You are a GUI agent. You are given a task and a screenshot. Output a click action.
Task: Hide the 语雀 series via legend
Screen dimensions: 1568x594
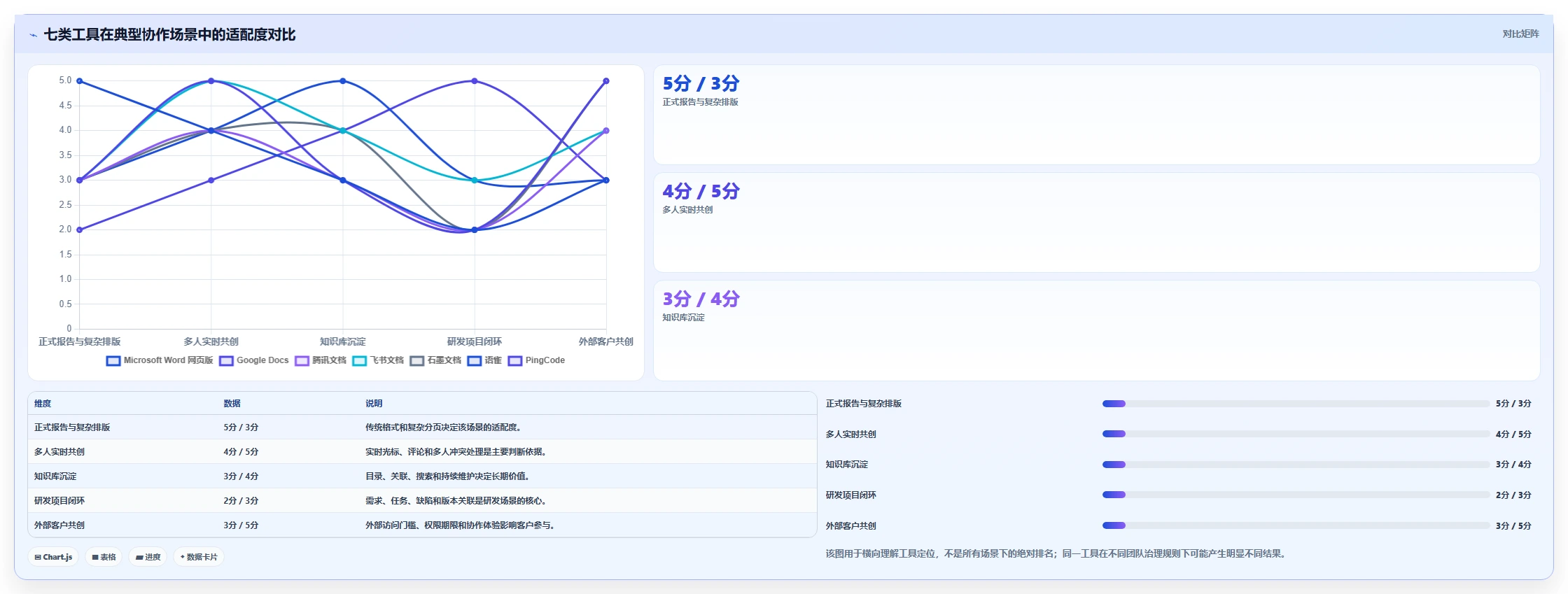pyautogui.click(x=485, y=360)
